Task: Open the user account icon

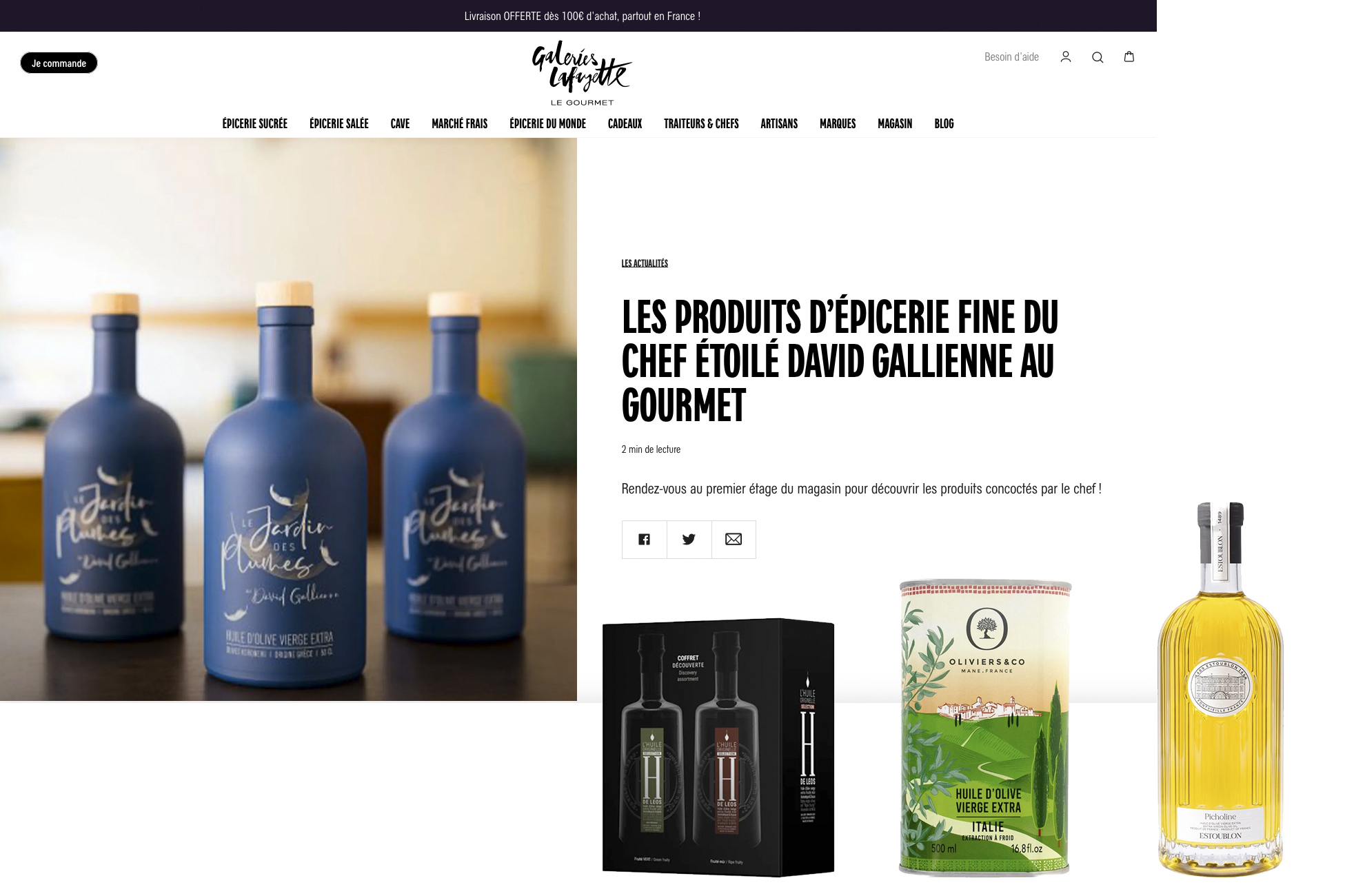Action: (x=1065, y=57)
